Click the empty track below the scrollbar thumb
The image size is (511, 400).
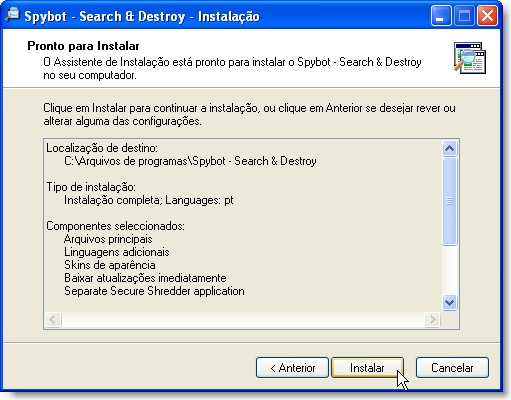tap(449, 270)
